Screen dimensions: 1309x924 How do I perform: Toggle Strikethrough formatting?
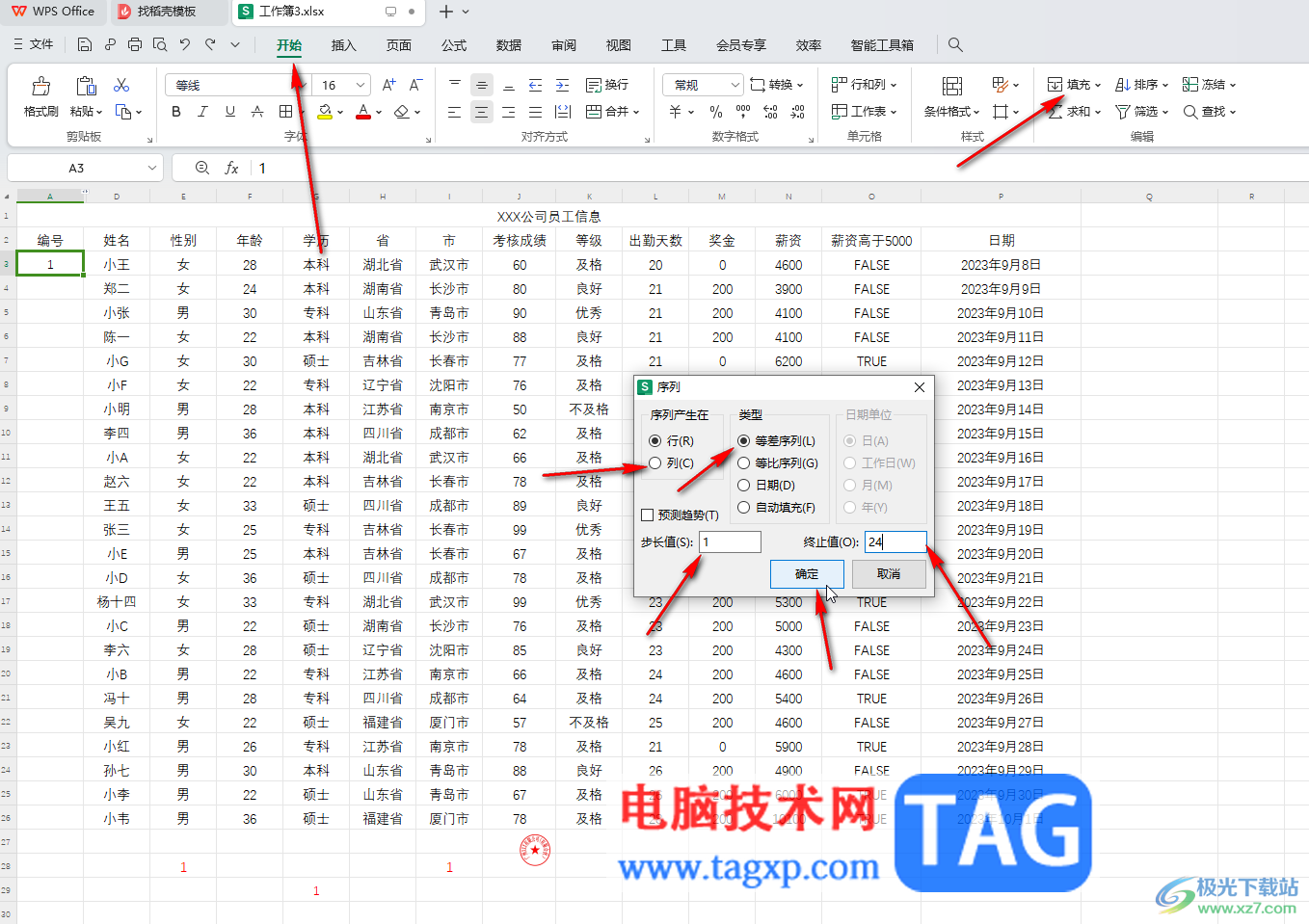tap(256, 112)
